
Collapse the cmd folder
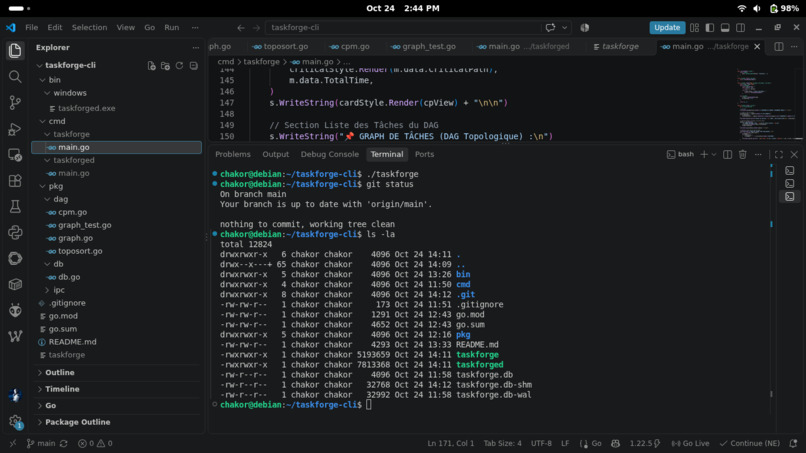(43, 121)
